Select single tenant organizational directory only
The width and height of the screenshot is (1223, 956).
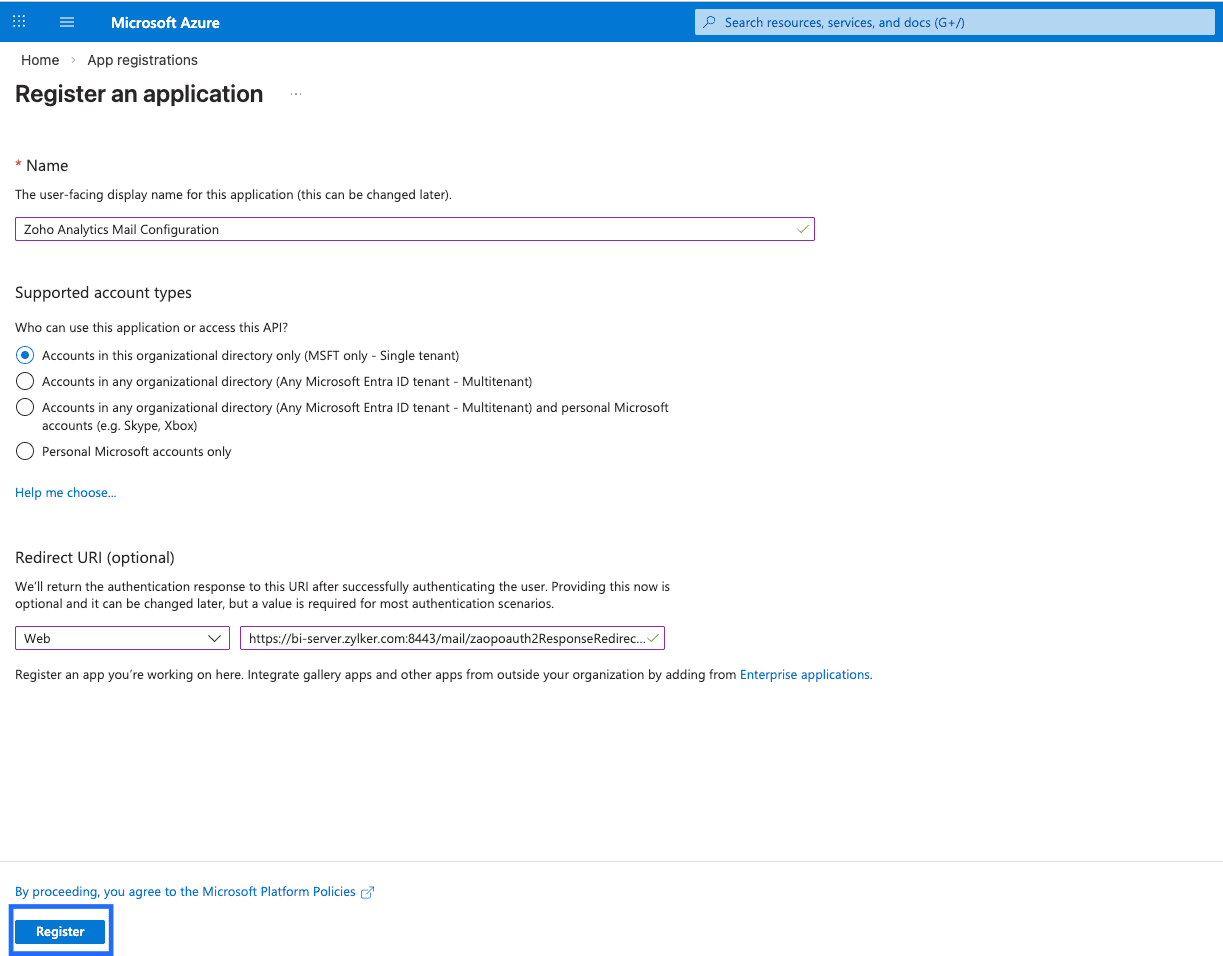[25, 355]
